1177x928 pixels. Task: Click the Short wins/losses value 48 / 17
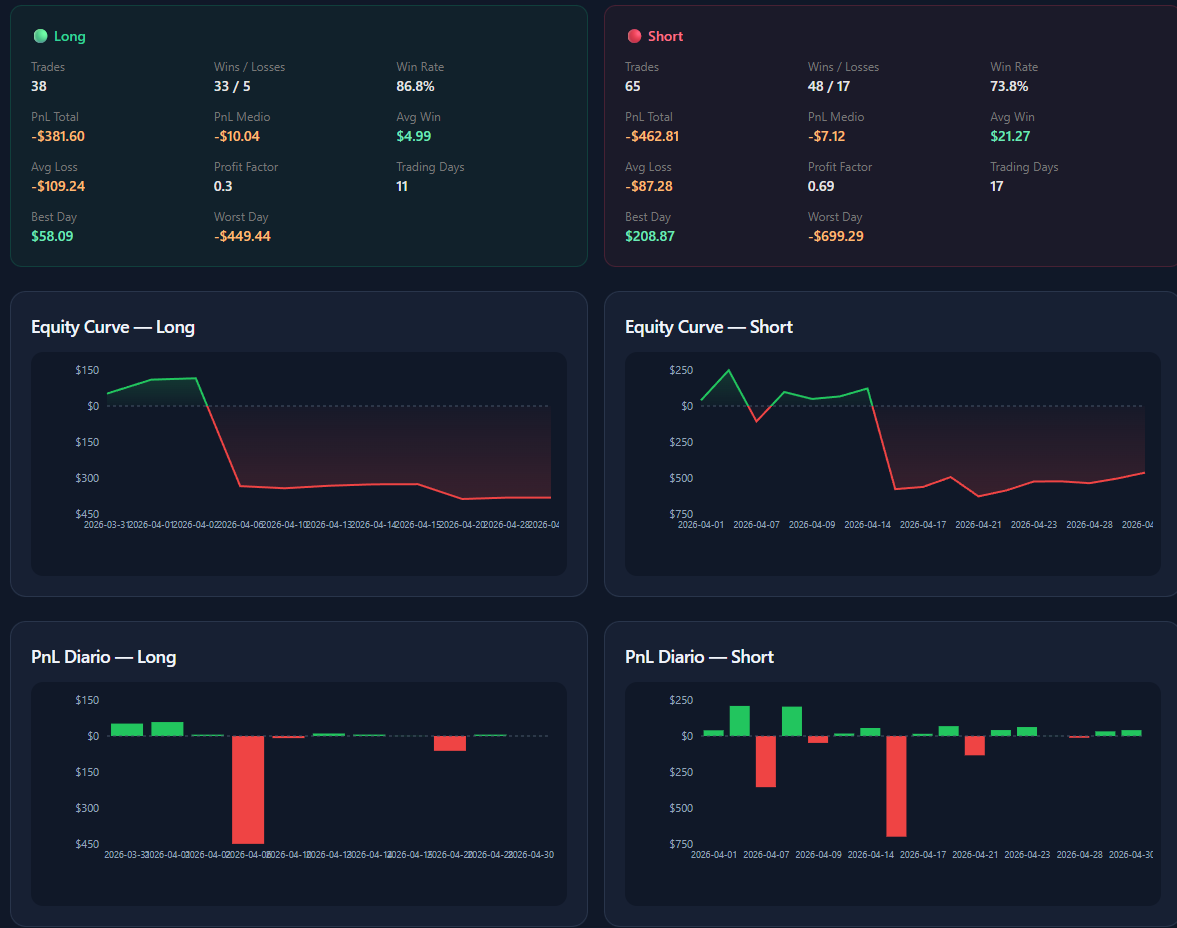point(829,86)
